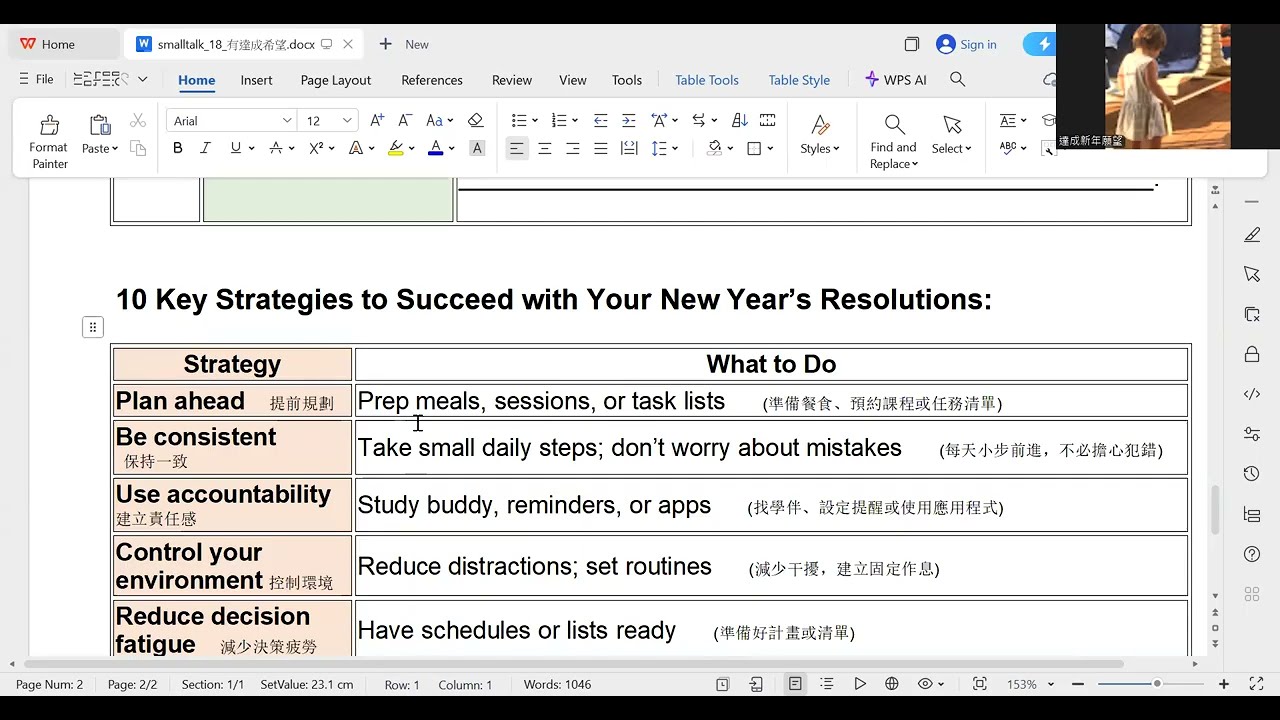Click the Format Painter tool
This screenshot has height=720, width=1280.
pos(48,141)
